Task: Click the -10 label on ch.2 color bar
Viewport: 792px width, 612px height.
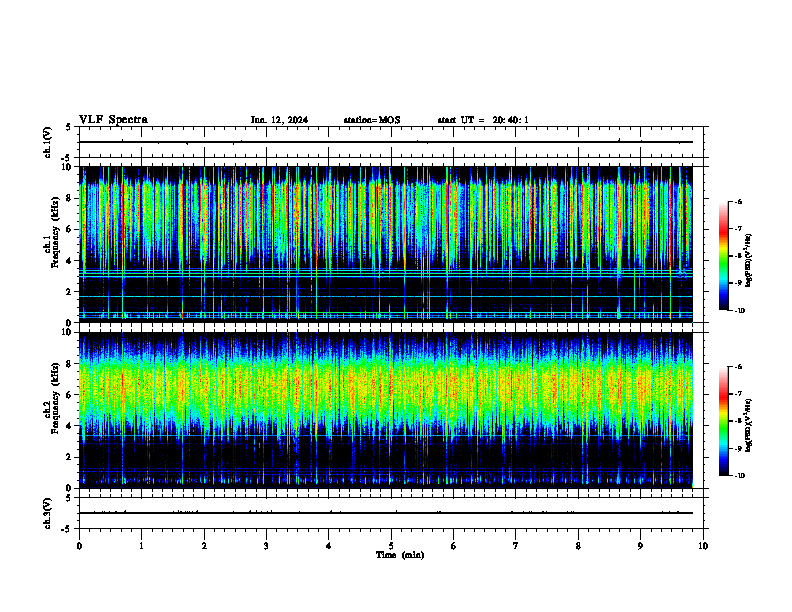Action: 740,476
